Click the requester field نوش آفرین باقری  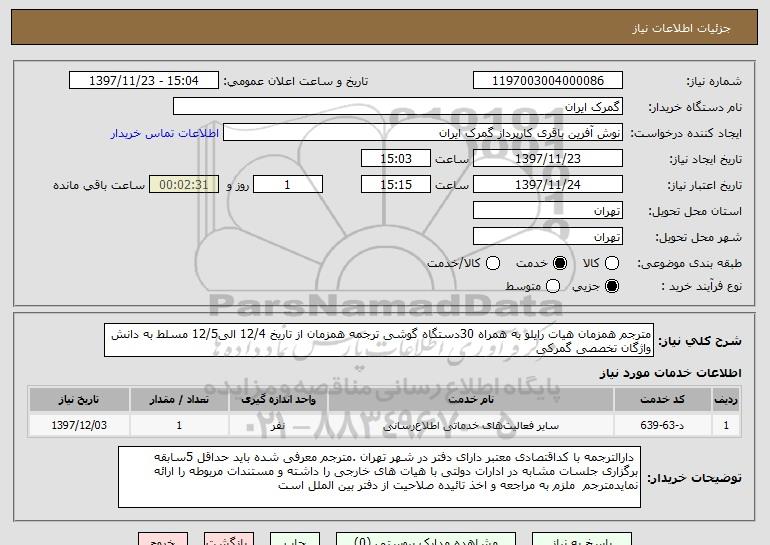423,133
